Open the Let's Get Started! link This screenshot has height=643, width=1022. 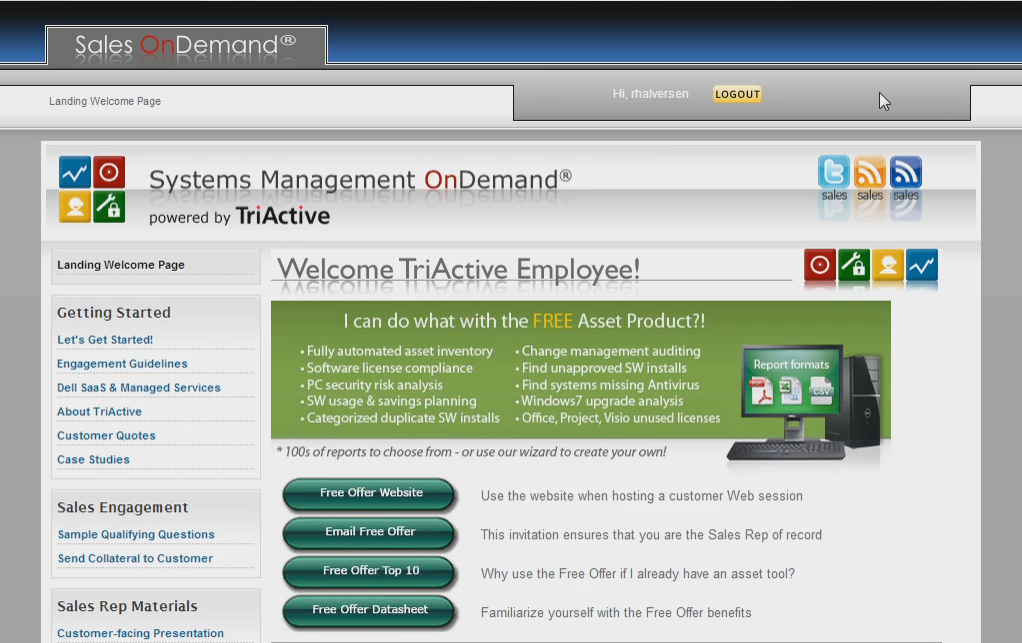(105, 339)
